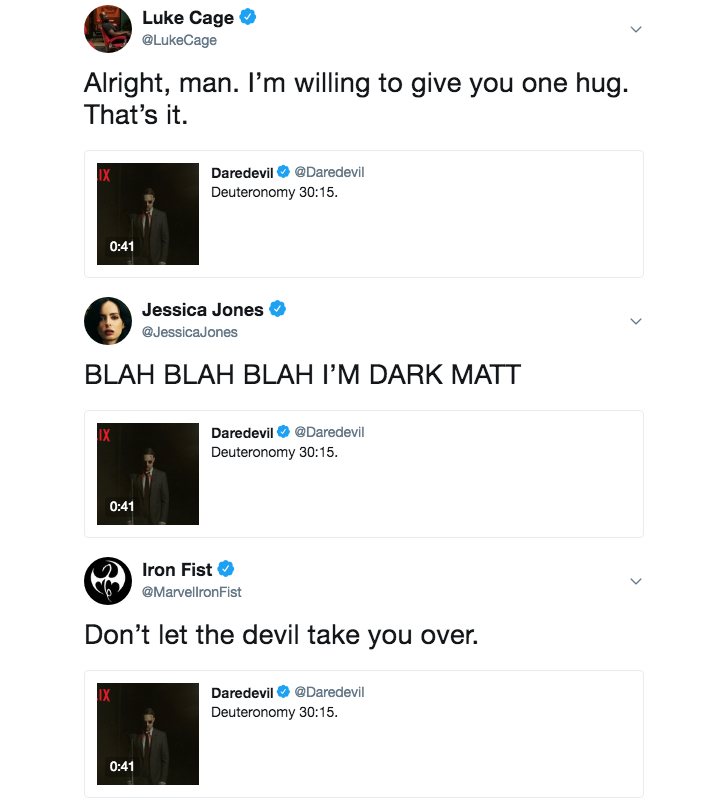The width and height of the screenshot is (728, 800).
Task: Click the Luke Cage display name
Action: (187, 18)
